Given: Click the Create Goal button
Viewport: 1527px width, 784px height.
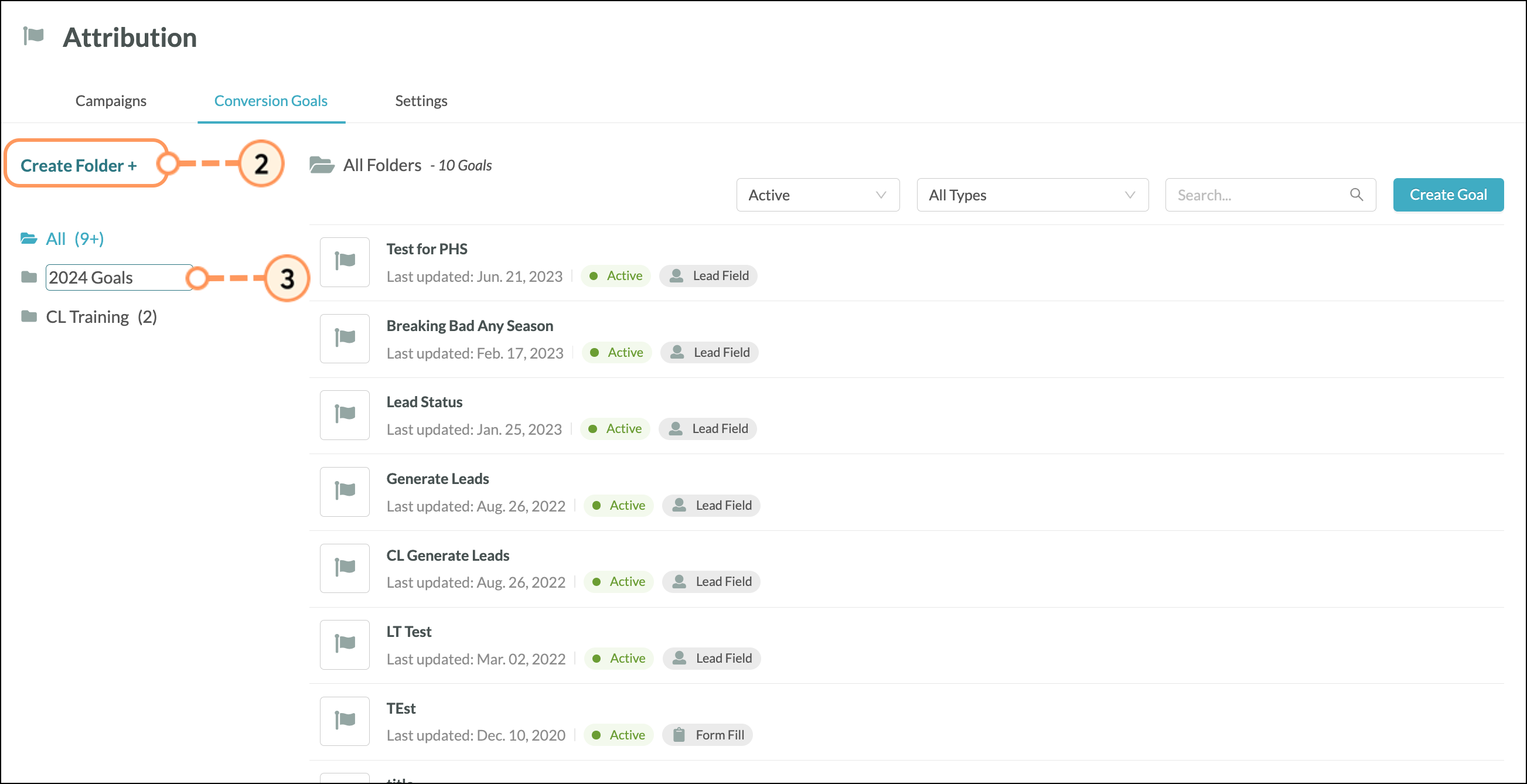Looking at the screenshot, I should (x=1447, y=195).
